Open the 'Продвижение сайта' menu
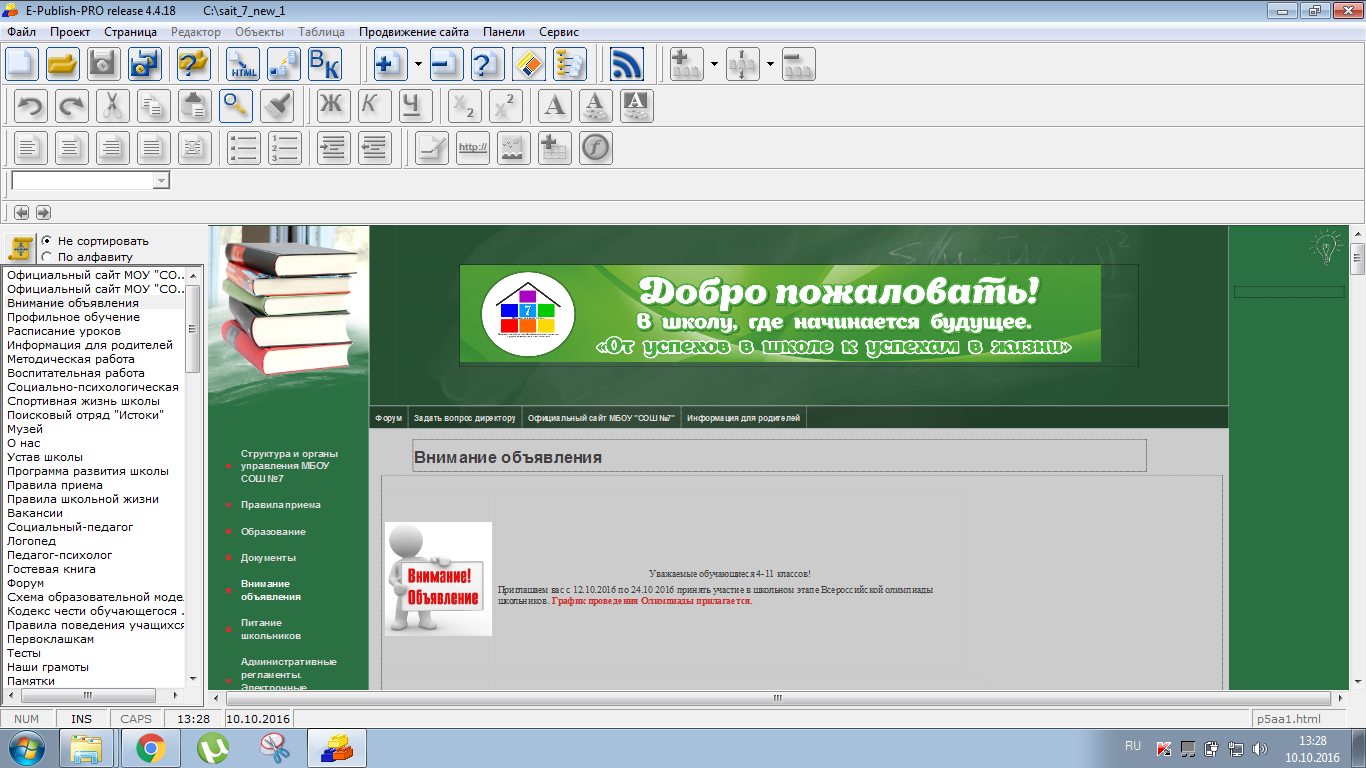Screen dimensions: 1366x768 point(414,32)
